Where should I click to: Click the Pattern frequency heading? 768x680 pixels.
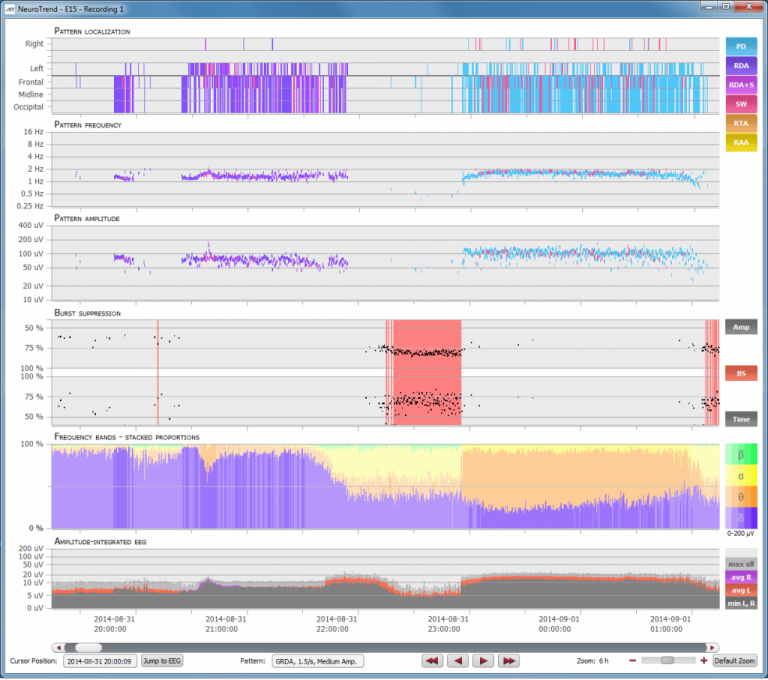click(x=88, y=125)
